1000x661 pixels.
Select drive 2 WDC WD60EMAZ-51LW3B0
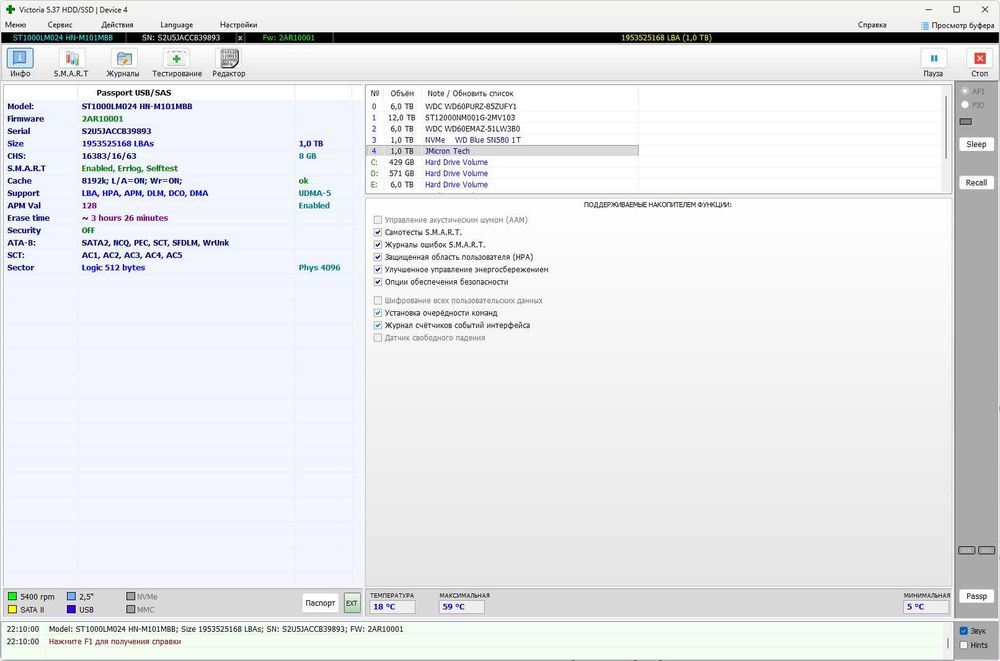pos(503,129)
